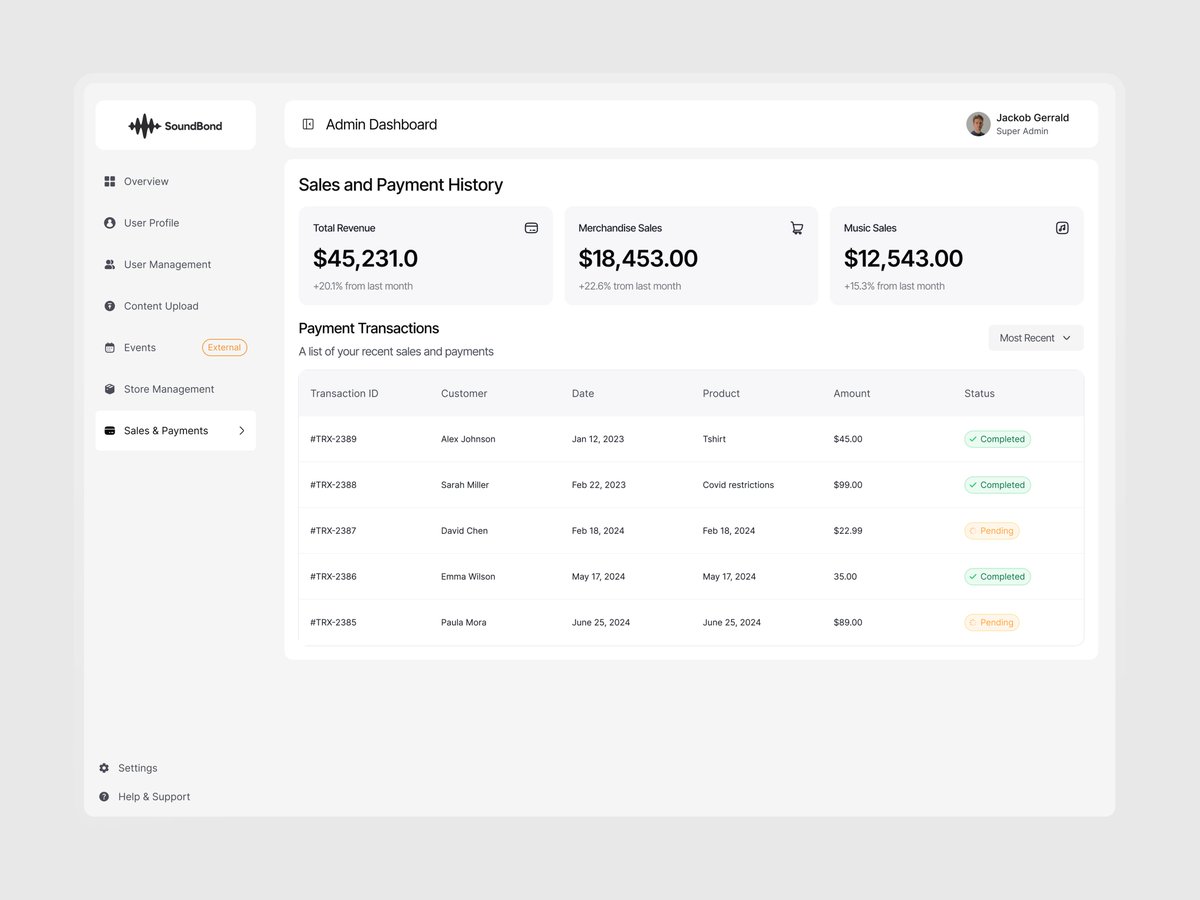
Task: Click the credit card icon on Total Revenue card
Action: [x=531, y=227]
